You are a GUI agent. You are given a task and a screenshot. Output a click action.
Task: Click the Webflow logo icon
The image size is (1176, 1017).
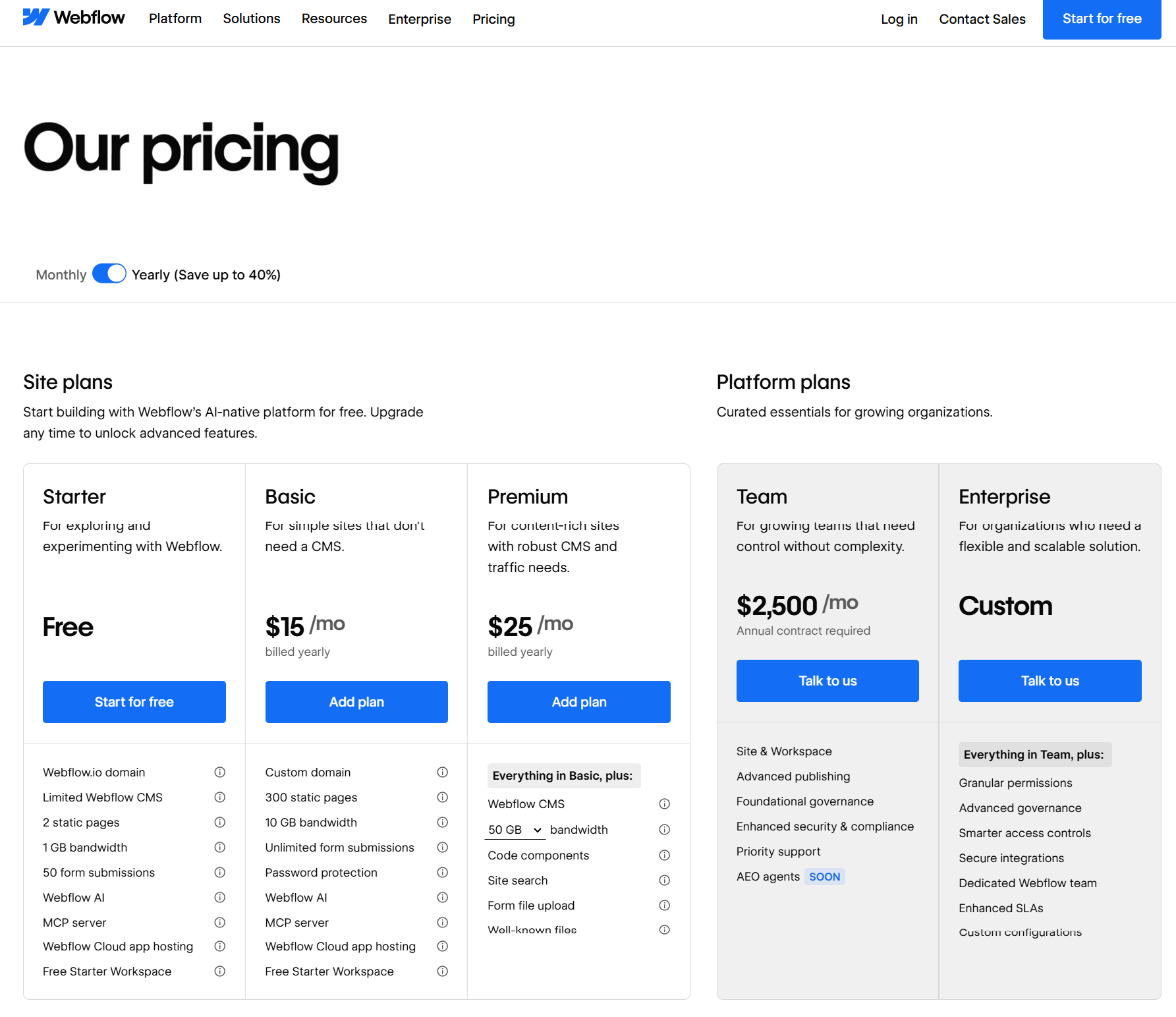click(x=36, y=17)
